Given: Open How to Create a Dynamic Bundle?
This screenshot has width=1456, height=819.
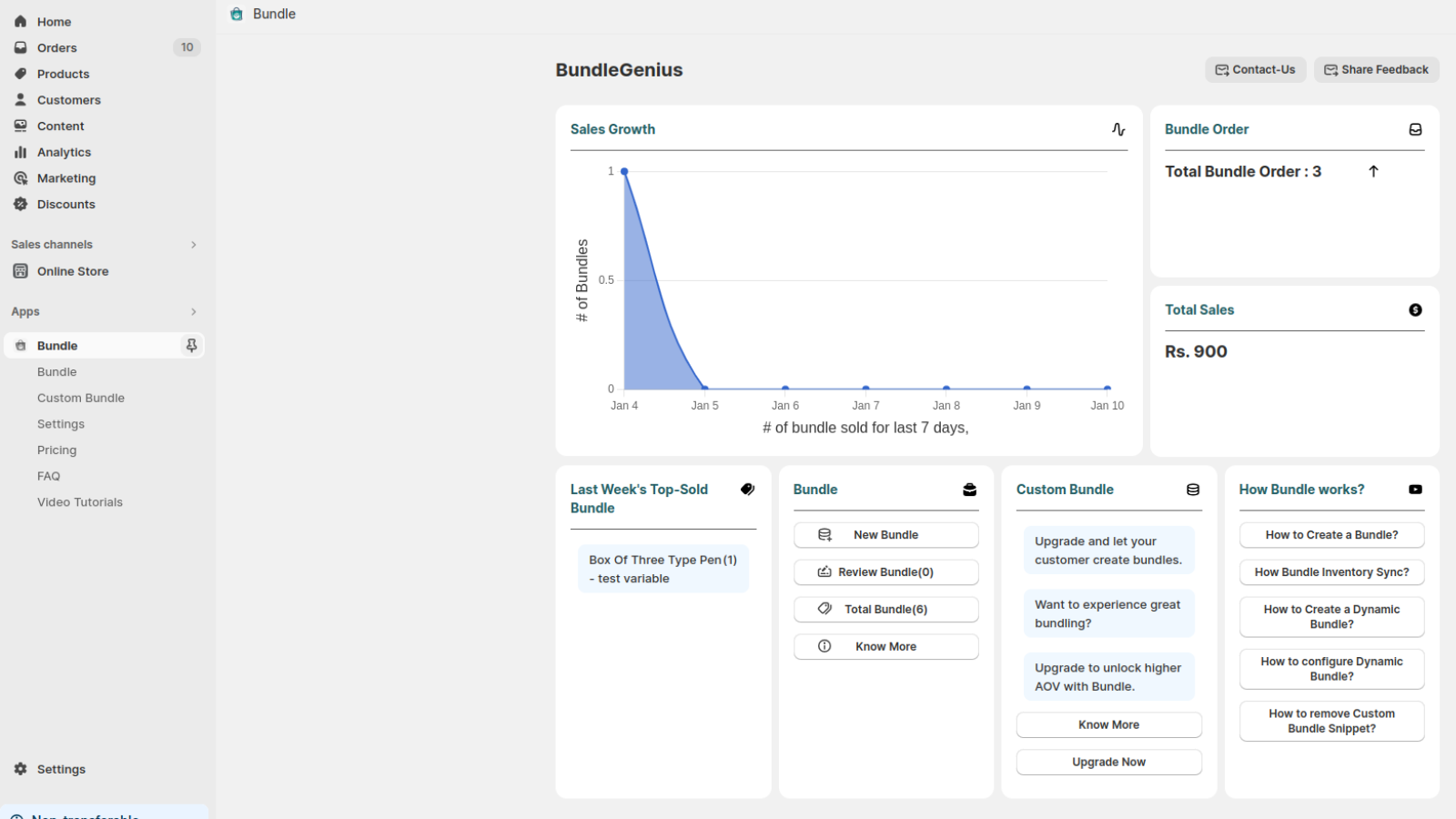Looking at the screenshot, I should tap(1332, 617).
